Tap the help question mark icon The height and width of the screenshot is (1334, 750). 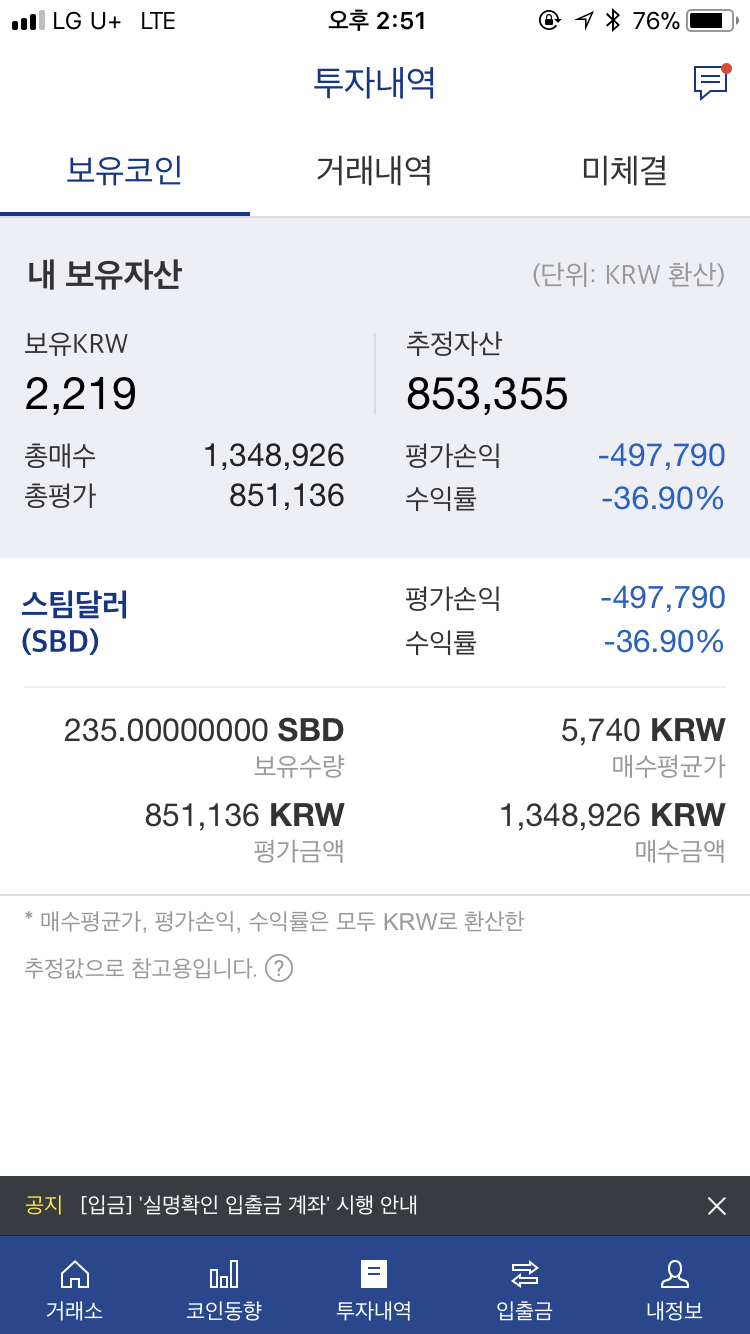279,968
